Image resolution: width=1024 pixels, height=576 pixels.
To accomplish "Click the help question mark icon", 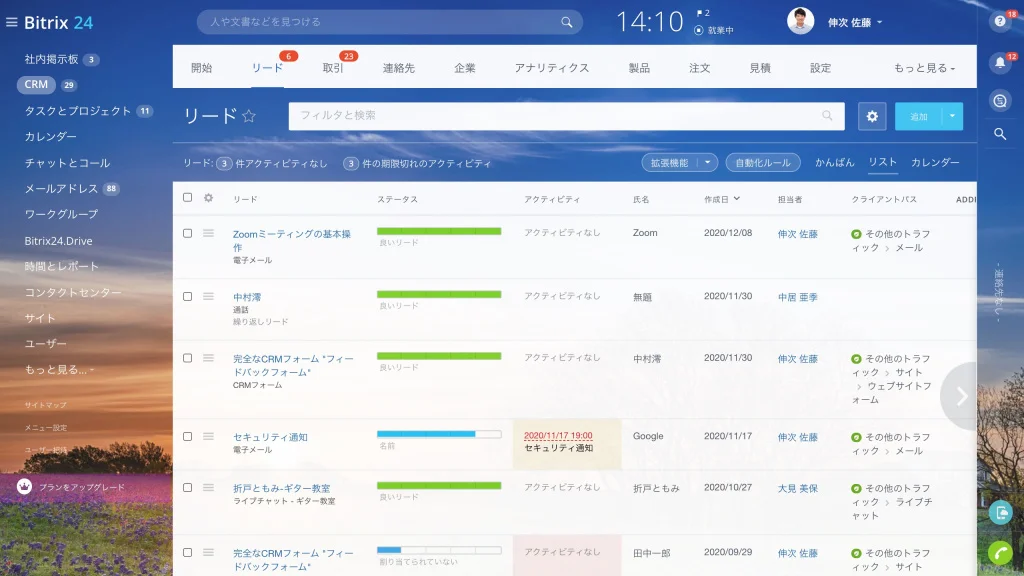I will pos(999,22).
